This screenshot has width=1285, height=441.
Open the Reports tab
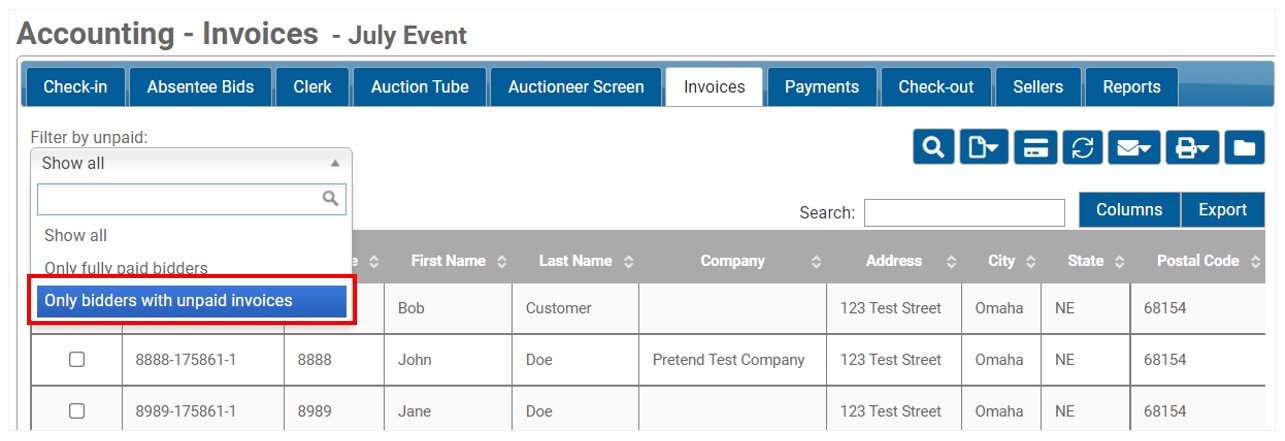click(x=1132, y=87)
